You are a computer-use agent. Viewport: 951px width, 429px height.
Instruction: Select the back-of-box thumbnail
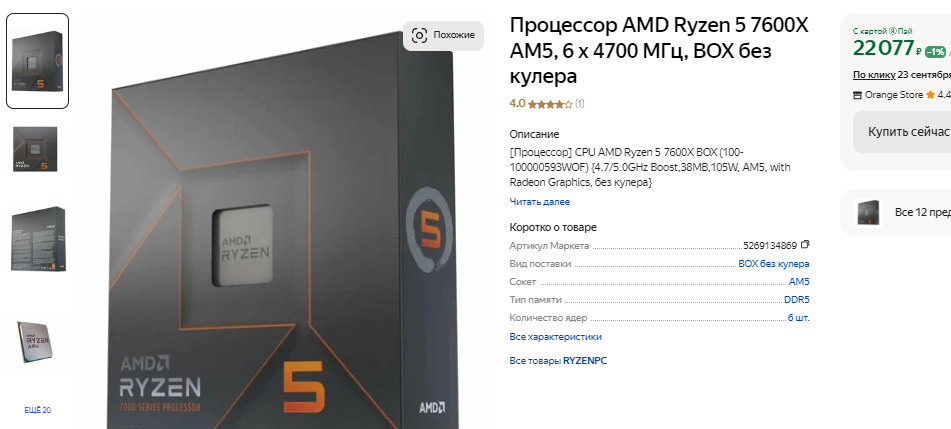point(38,238)
